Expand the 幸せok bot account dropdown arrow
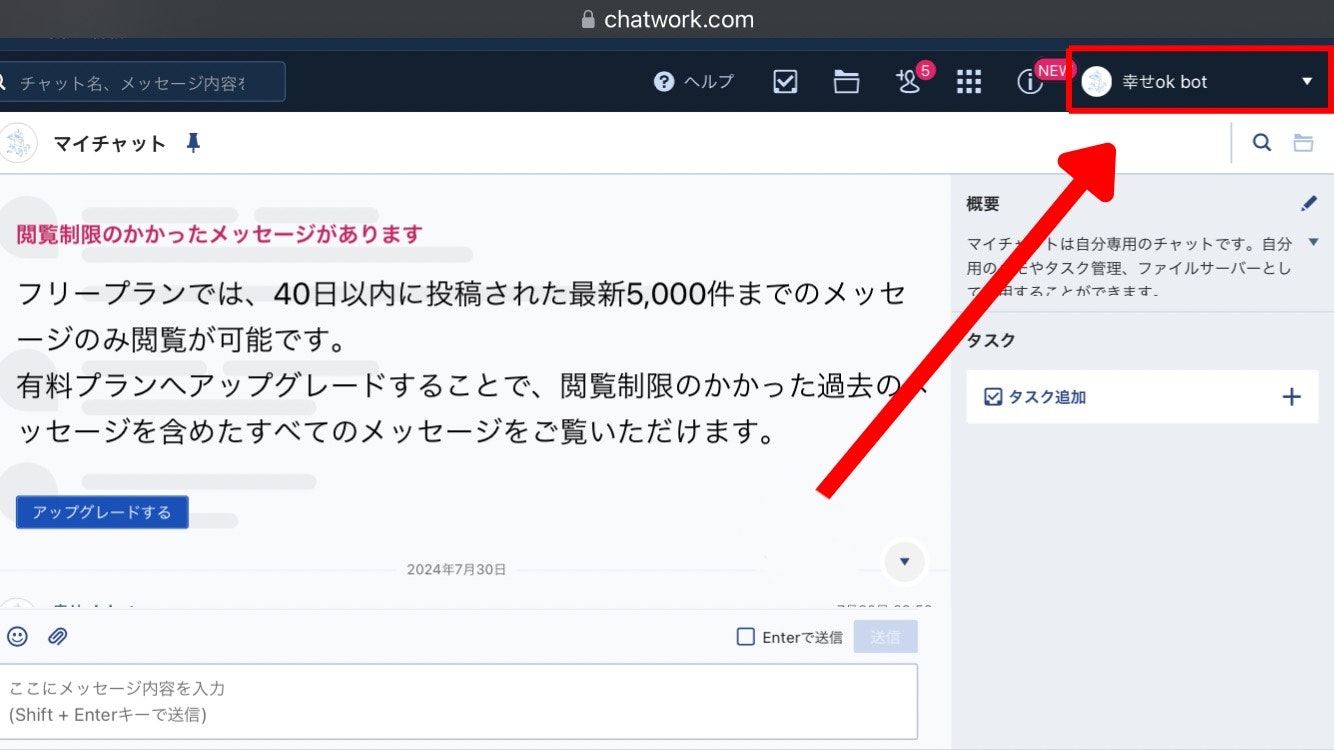1334x750 pixels. 1307,82
